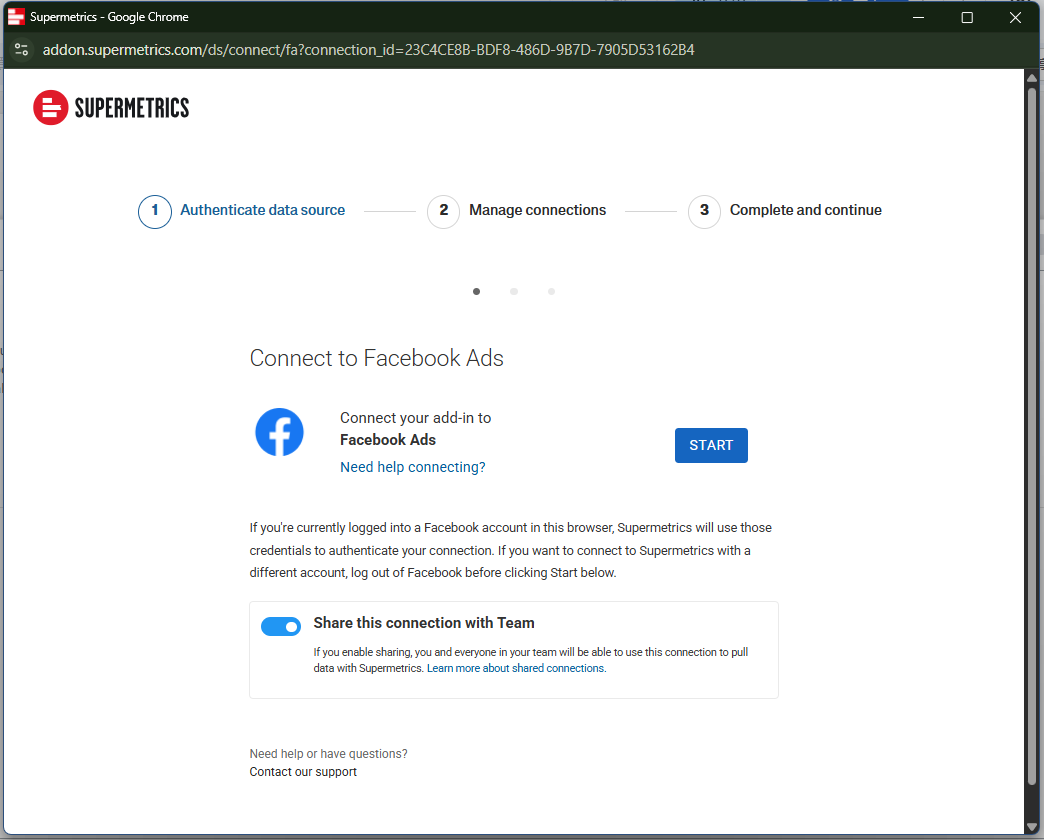Select step 1 circle Authenticate data source
The height and width of the screenshot is (840, 1044).
(154, 211)
